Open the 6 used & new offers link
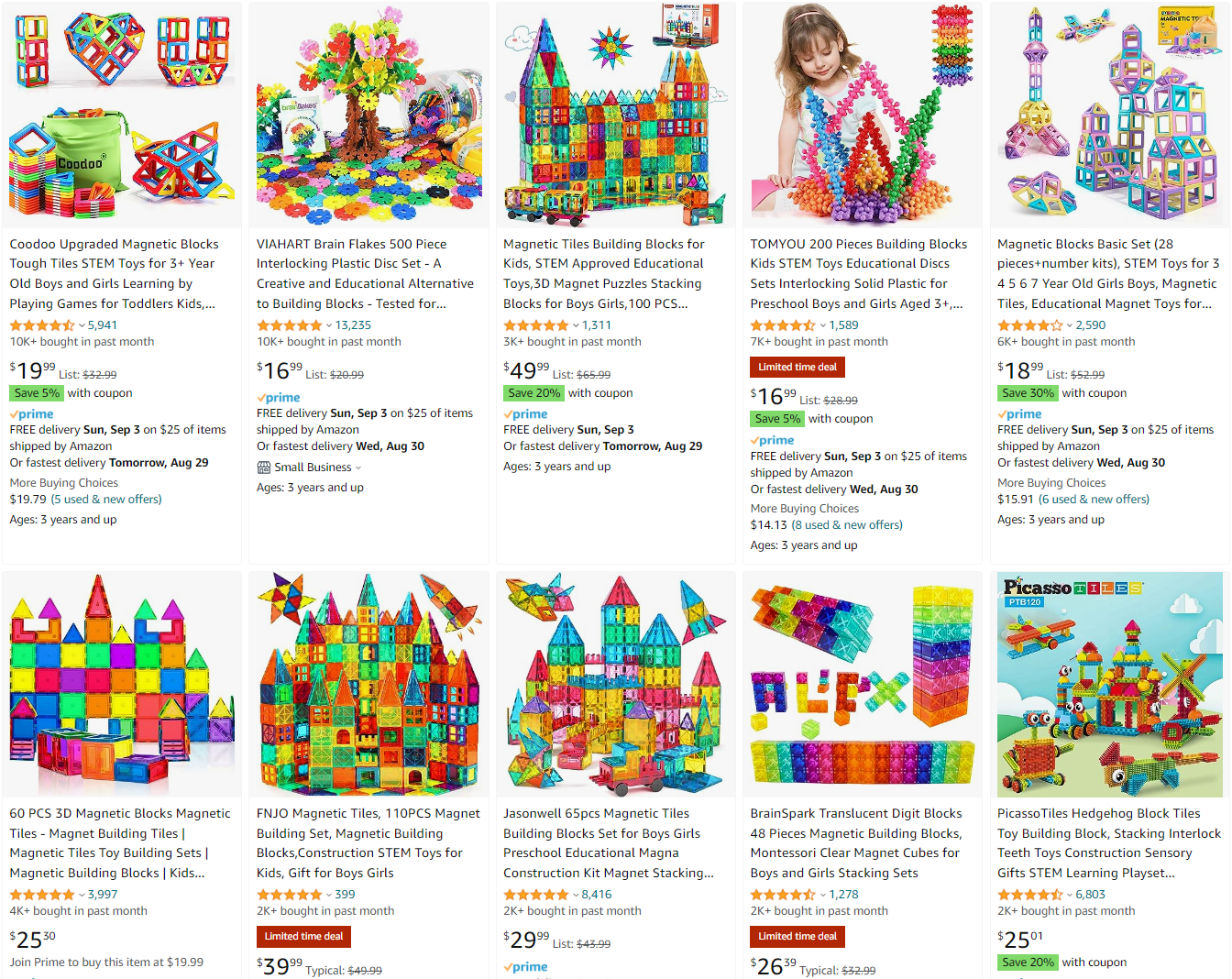 coord(1094,500)
